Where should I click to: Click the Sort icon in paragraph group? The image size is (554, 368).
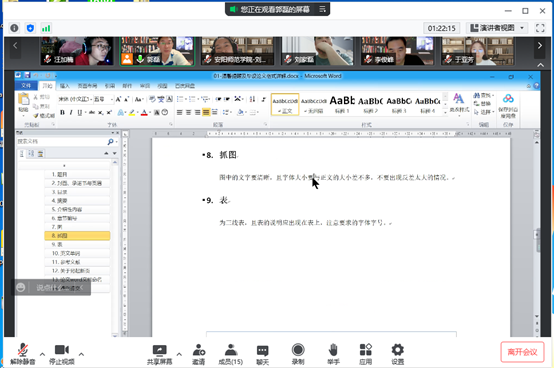tap(252, 99)
